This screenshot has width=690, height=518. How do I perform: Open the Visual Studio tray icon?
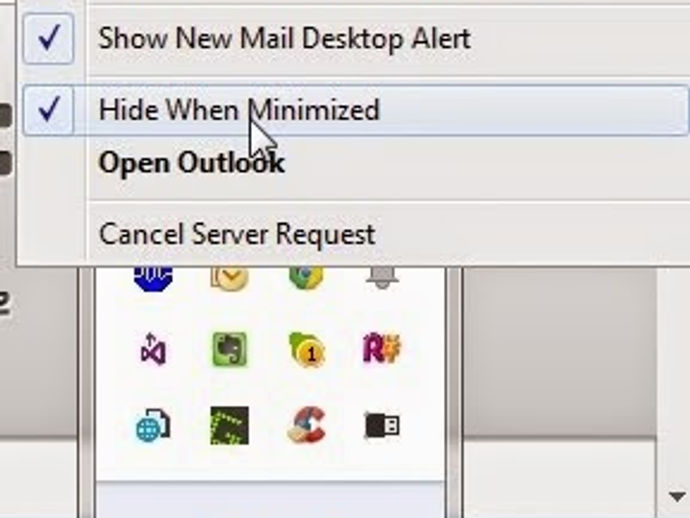(153, 349)
